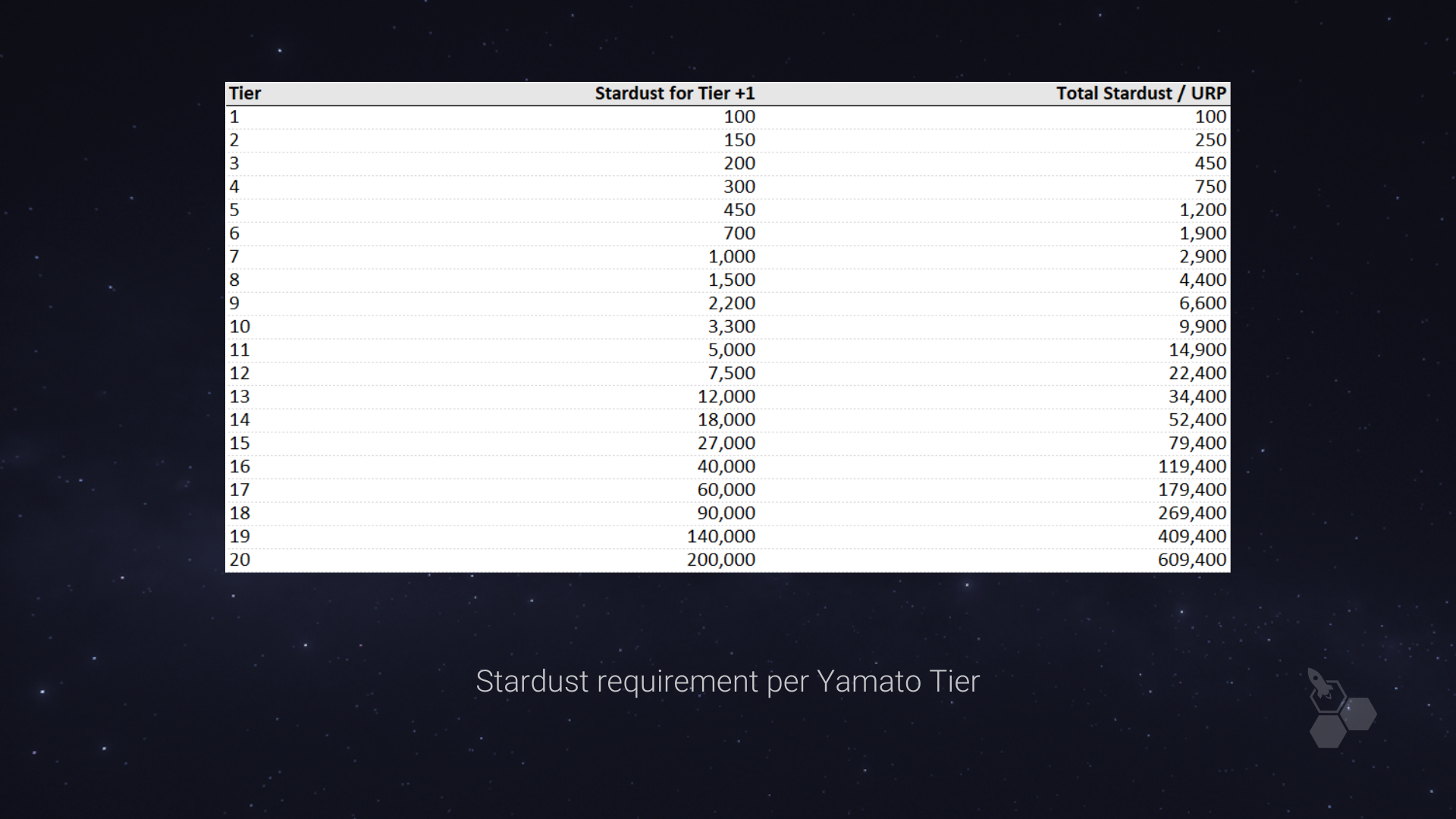Click the 9,900 total cell
This screenshot has height=819, width=1456.
[1203, 327]
